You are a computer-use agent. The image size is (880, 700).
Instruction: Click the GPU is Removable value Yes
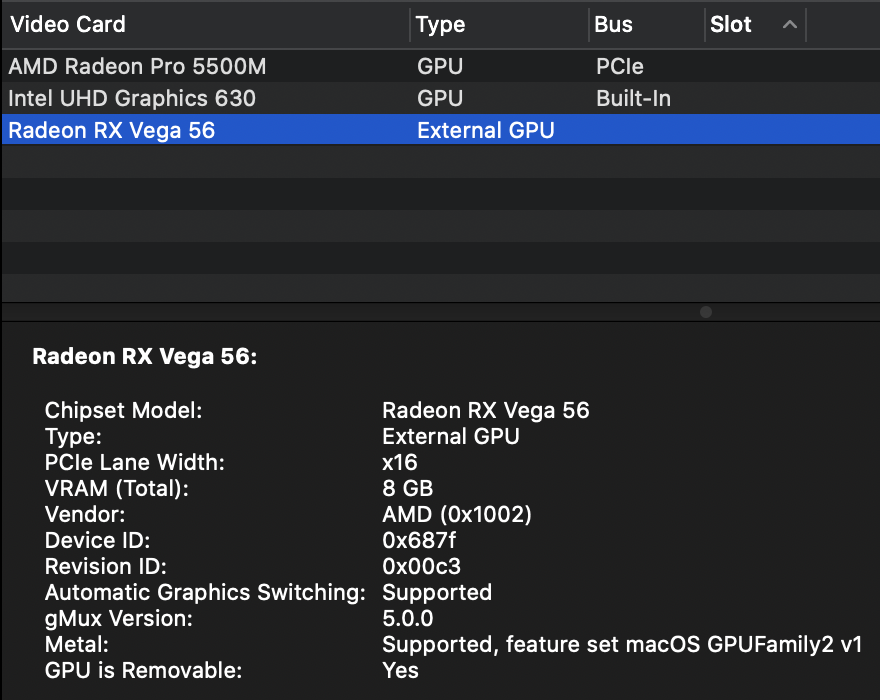[400, 670]
